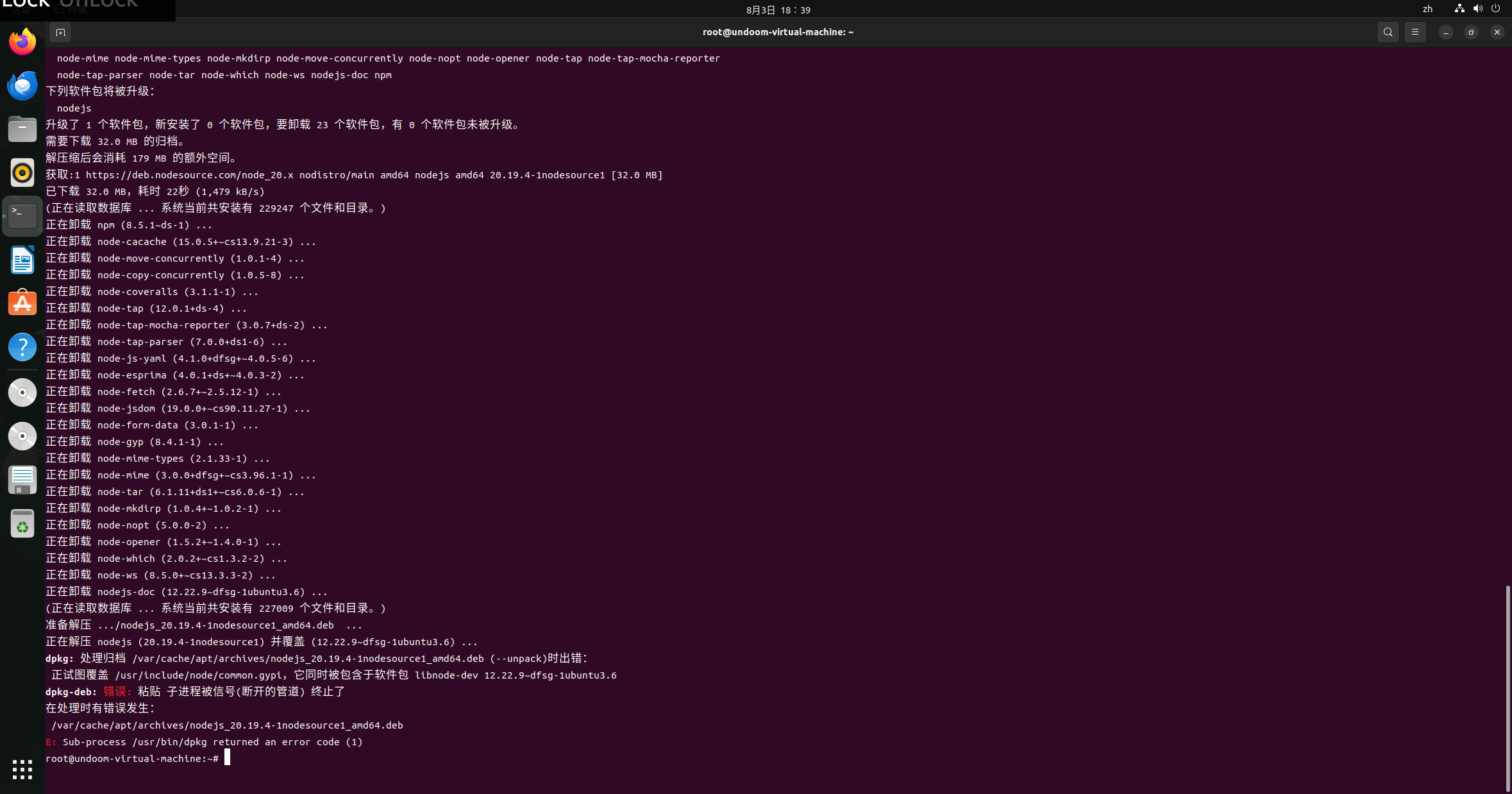The height and width of the screenshot is (794, 1512).
Task: Launch Rhythmbox music player
Action: pos(22,173)
